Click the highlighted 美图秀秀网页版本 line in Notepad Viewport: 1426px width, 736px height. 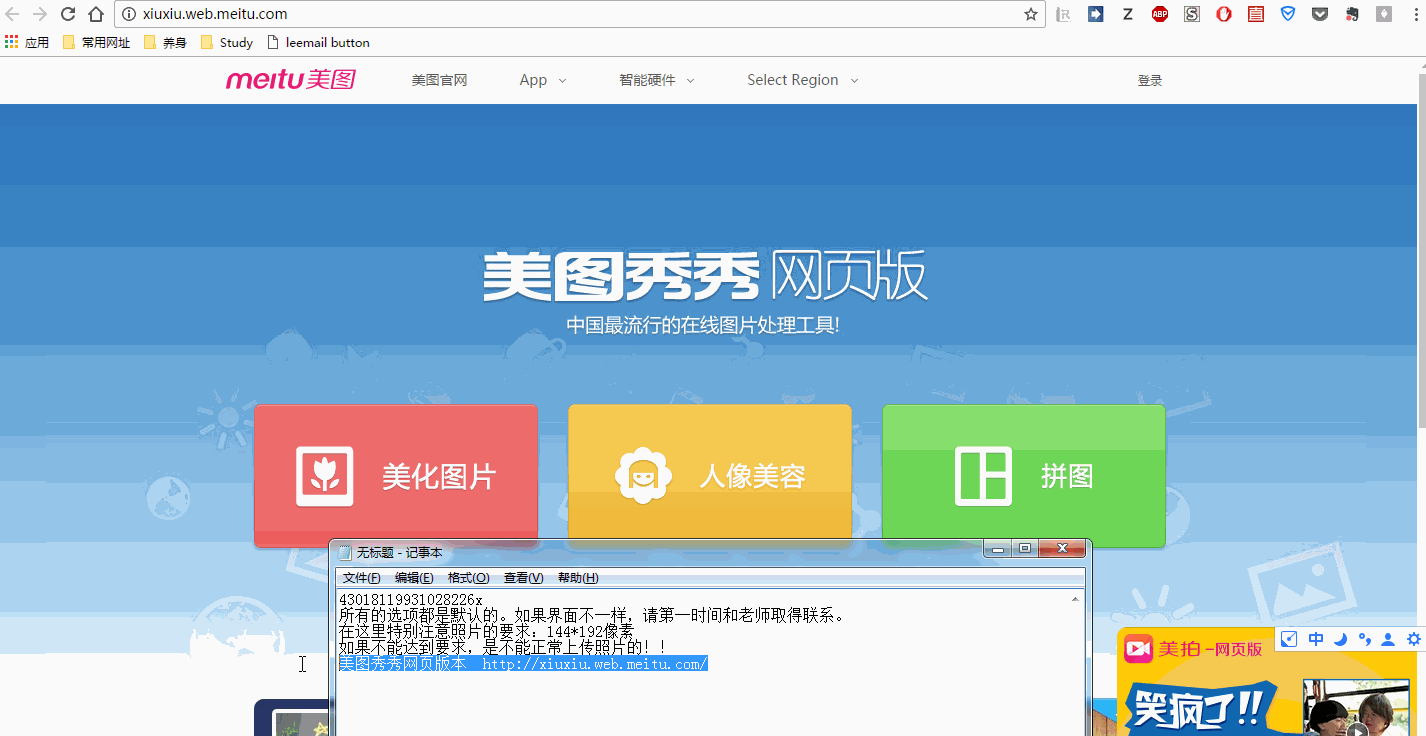click(x=523, y=664)
